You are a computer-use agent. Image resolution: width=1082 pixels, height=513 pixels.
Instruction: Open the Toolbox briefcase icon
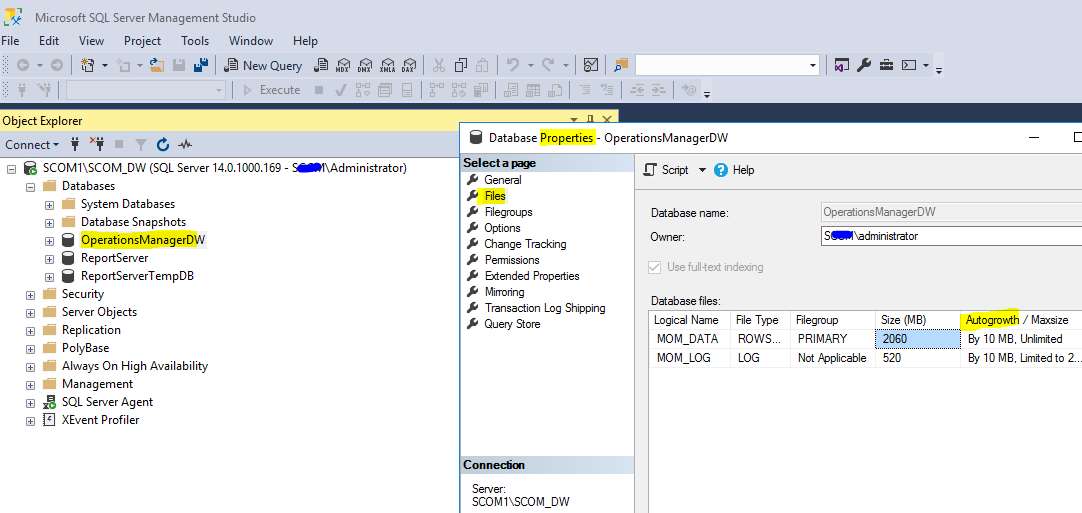[887, 65]
